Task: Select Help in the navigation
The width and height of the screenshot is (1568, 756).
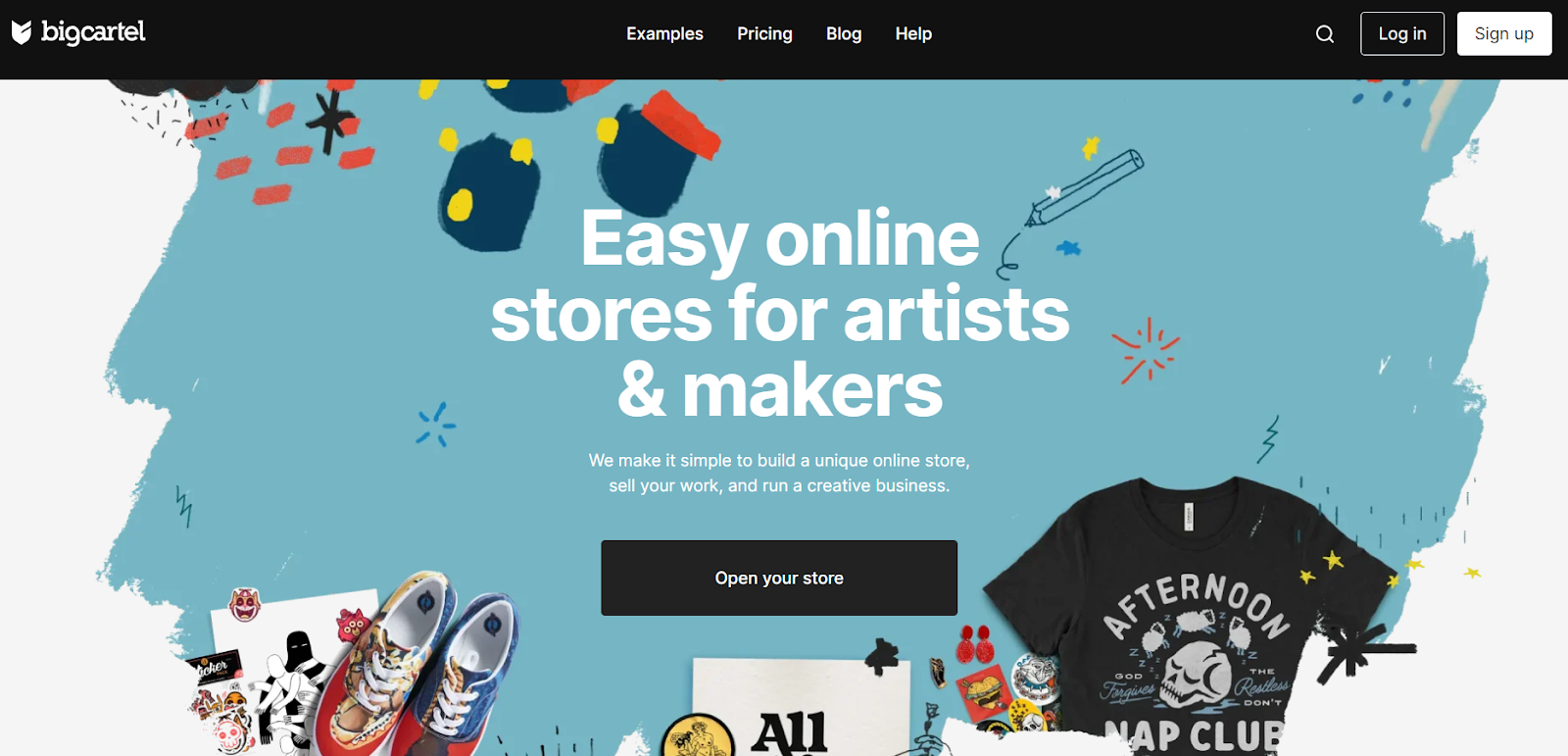Action: click(x=913, y=33)
